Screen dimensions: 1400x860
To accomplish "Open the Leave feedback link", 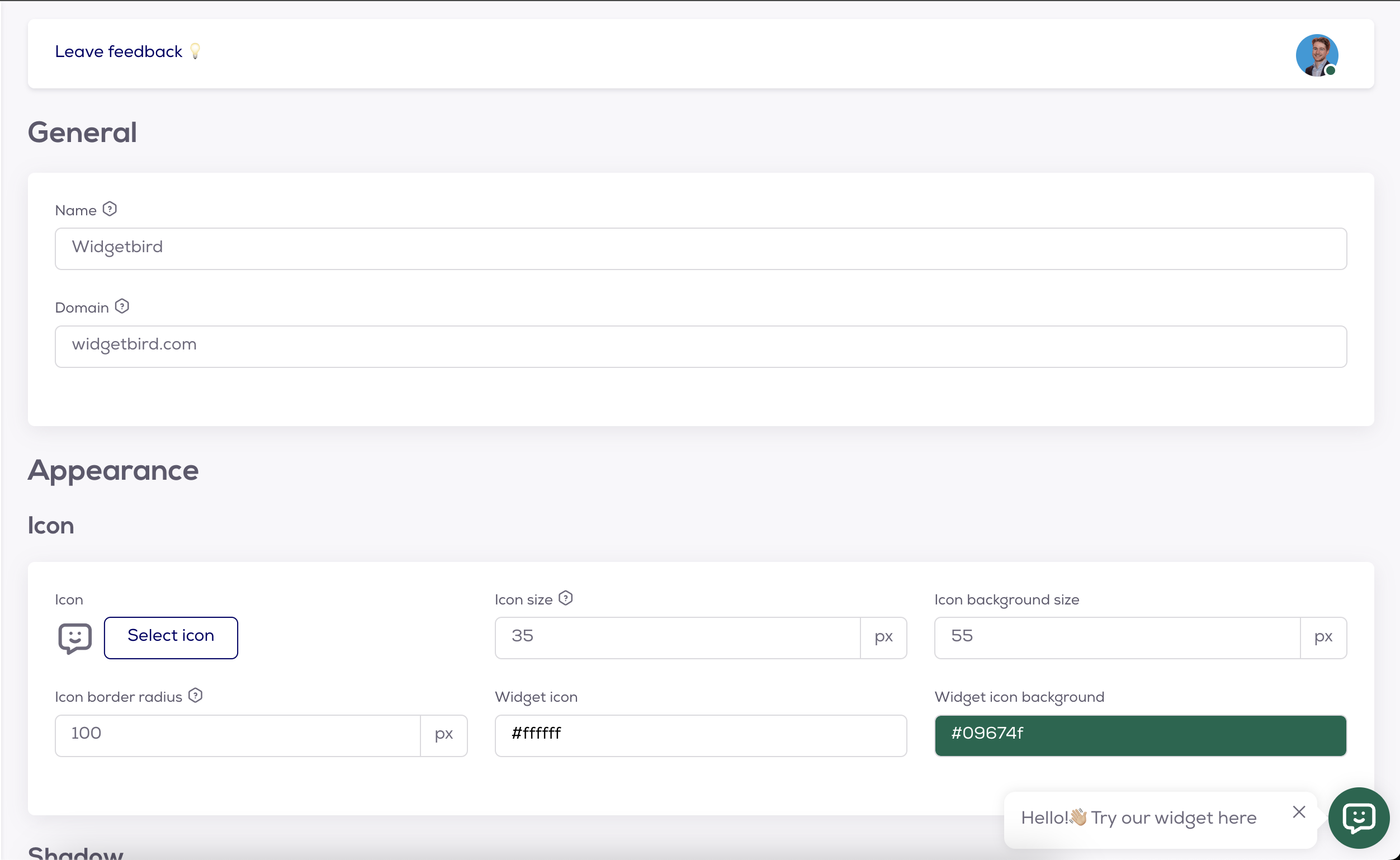I will 119,52.
